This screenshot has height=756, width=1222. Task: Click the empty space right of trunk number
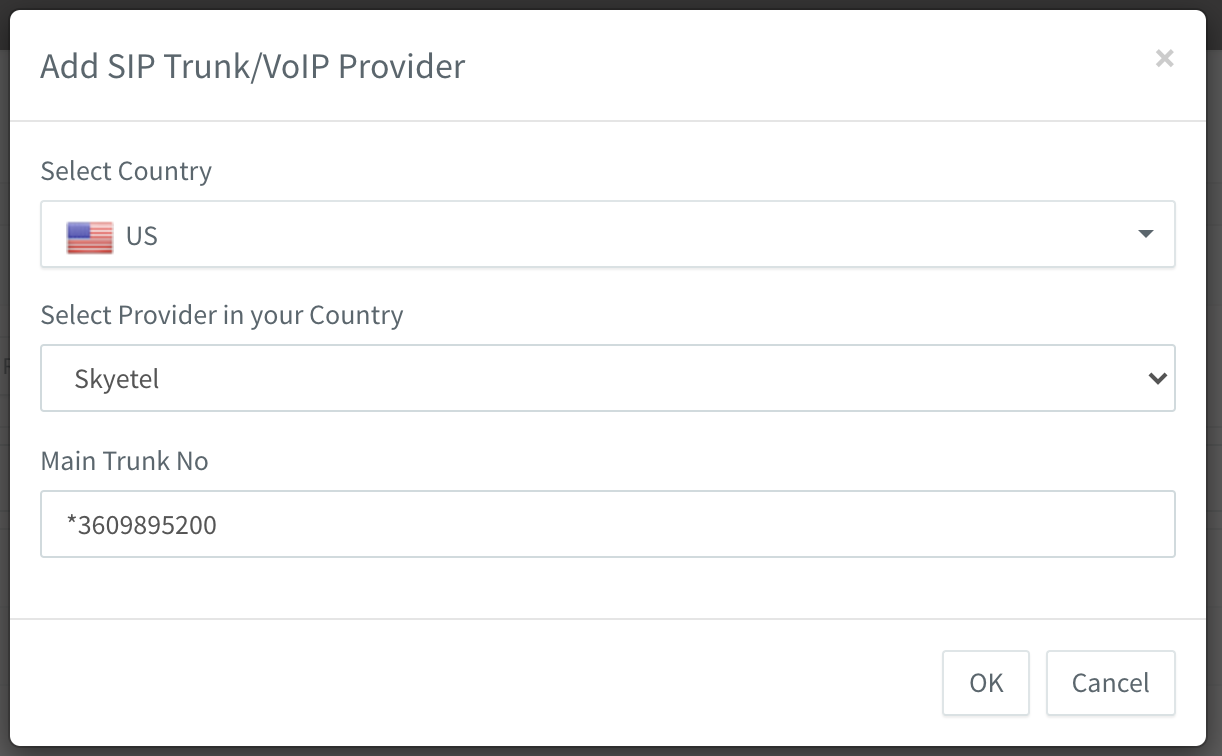point(690,524)
